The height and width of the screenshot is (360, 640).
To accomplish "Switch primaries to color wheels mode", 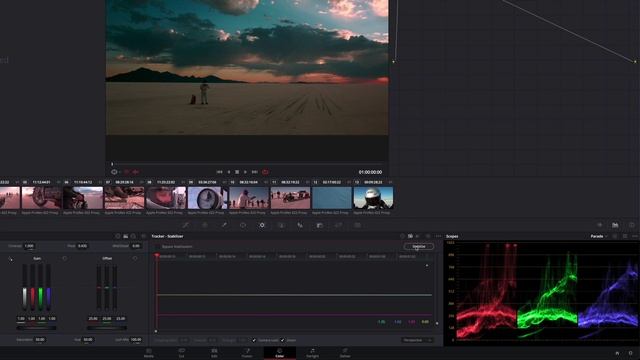I will [118, 236].
